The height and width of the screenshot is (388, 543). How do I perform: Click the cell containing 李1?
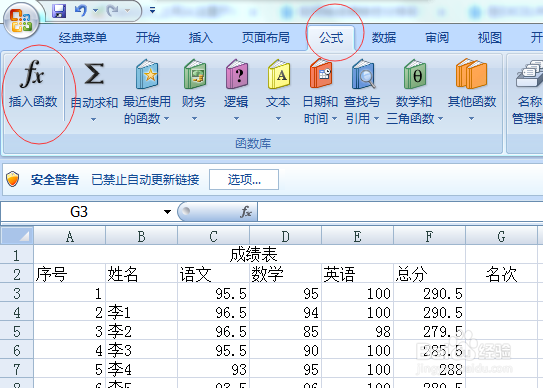[x=141, y=312]
